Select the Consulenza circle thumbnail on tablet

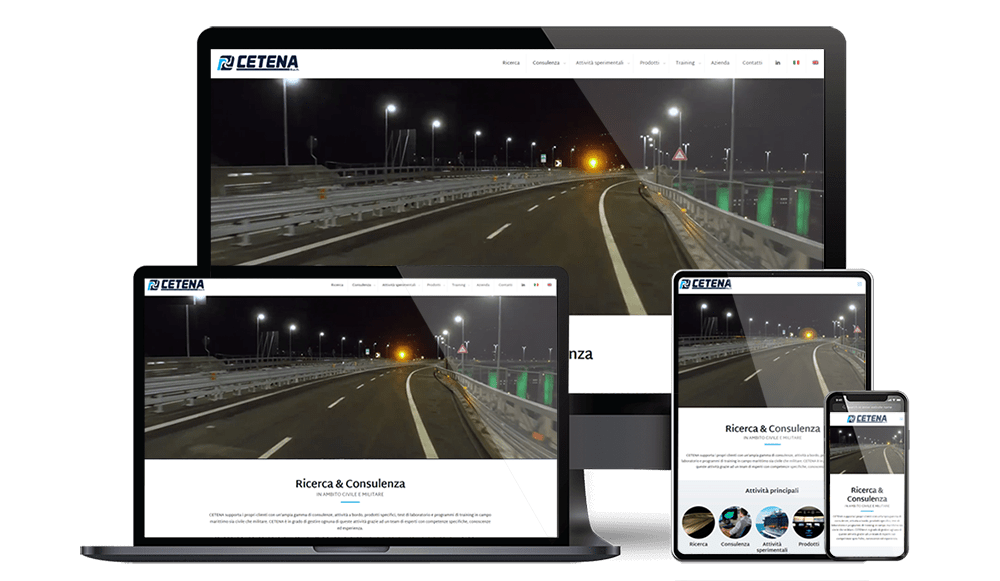click(x=735, y=522)
